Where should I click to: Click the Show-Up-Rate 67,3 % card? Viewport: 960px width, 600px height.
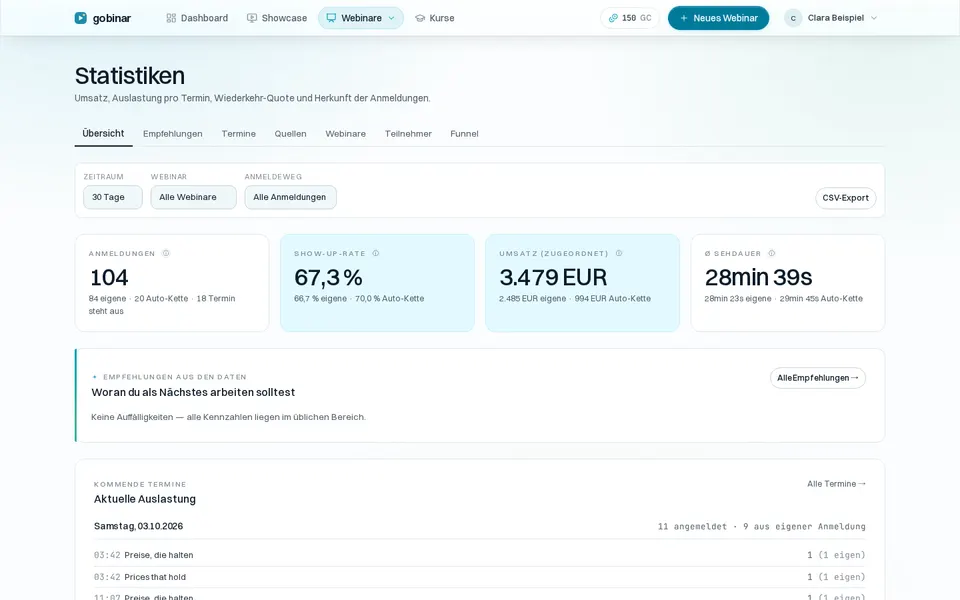pyautogui.click(x=377, y=283)
